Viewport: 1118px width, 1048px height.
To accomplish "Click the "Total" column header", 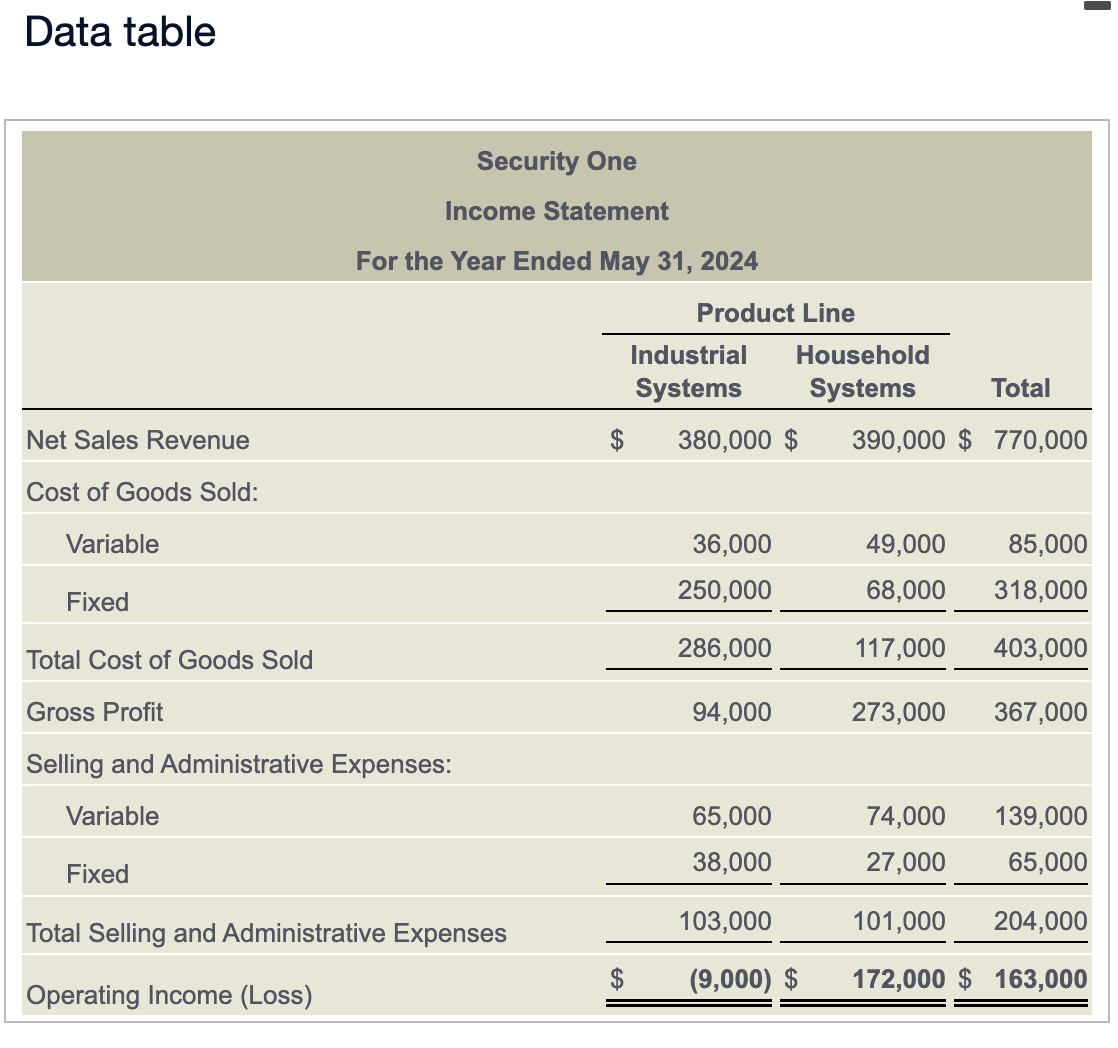I will (1020, 388).
